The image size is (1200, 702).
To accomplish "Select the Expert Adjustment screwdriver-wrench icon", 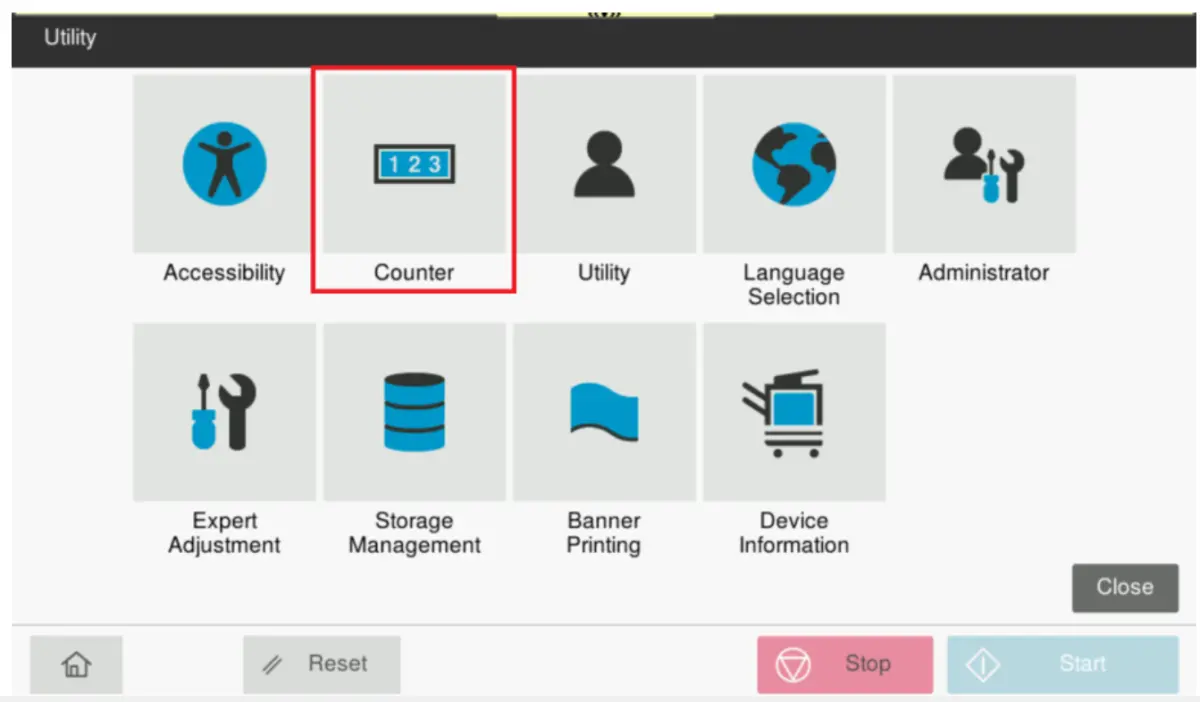I will (224, 411).
